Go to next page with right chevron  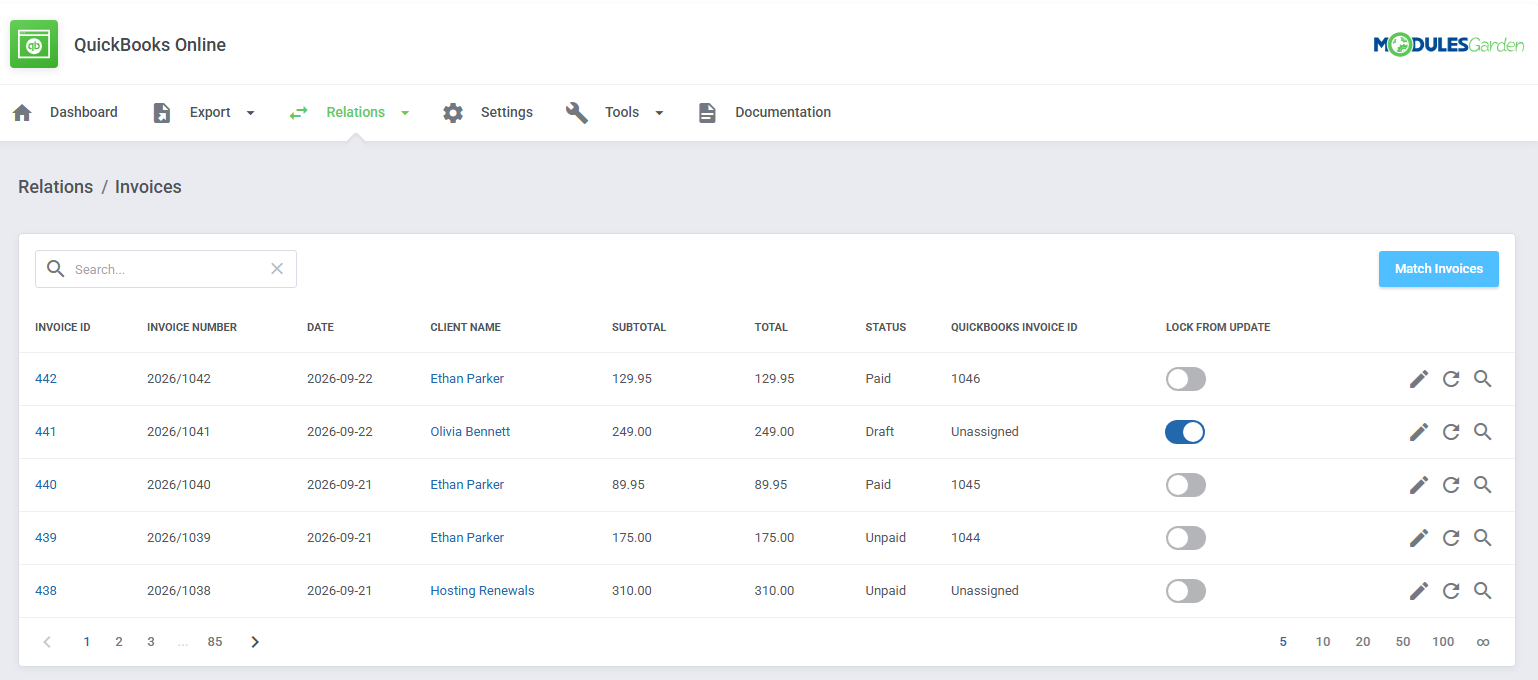coord(255,642)
